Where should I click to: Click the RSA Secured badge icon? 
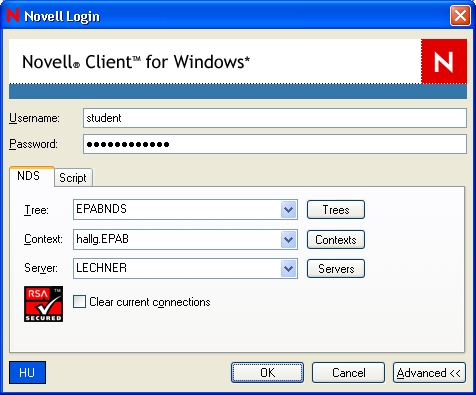[x=43, y=304]
